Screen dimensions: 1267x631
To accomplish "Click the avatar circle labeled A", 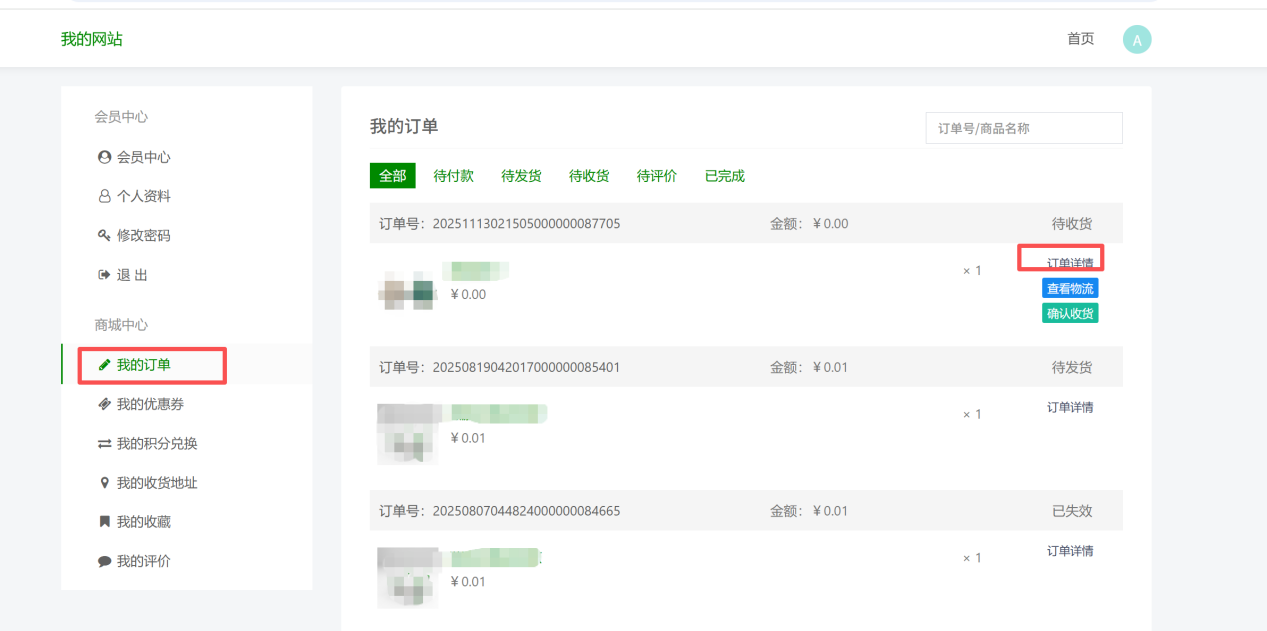I will 1137,39.
